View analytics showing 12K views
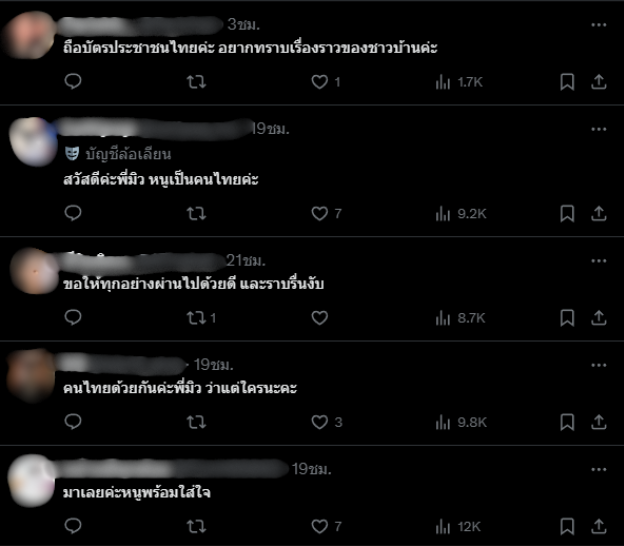624x546 pixels. [458, 526]
